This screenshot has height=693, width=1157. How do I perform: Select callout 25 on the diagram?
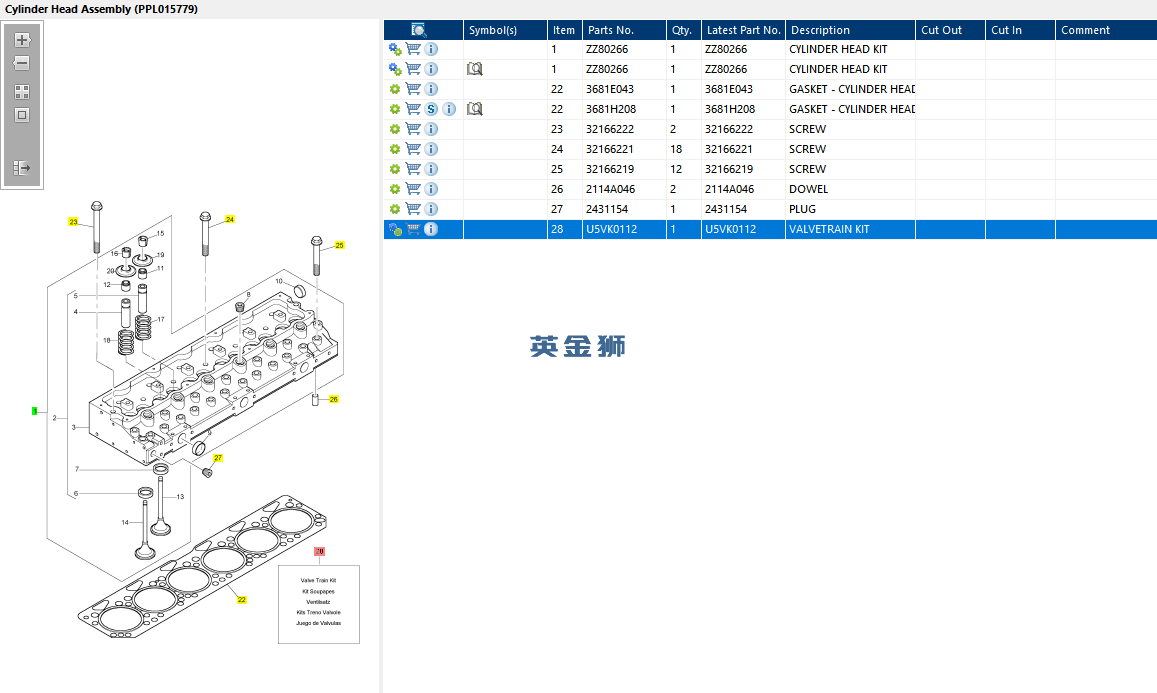339,245
